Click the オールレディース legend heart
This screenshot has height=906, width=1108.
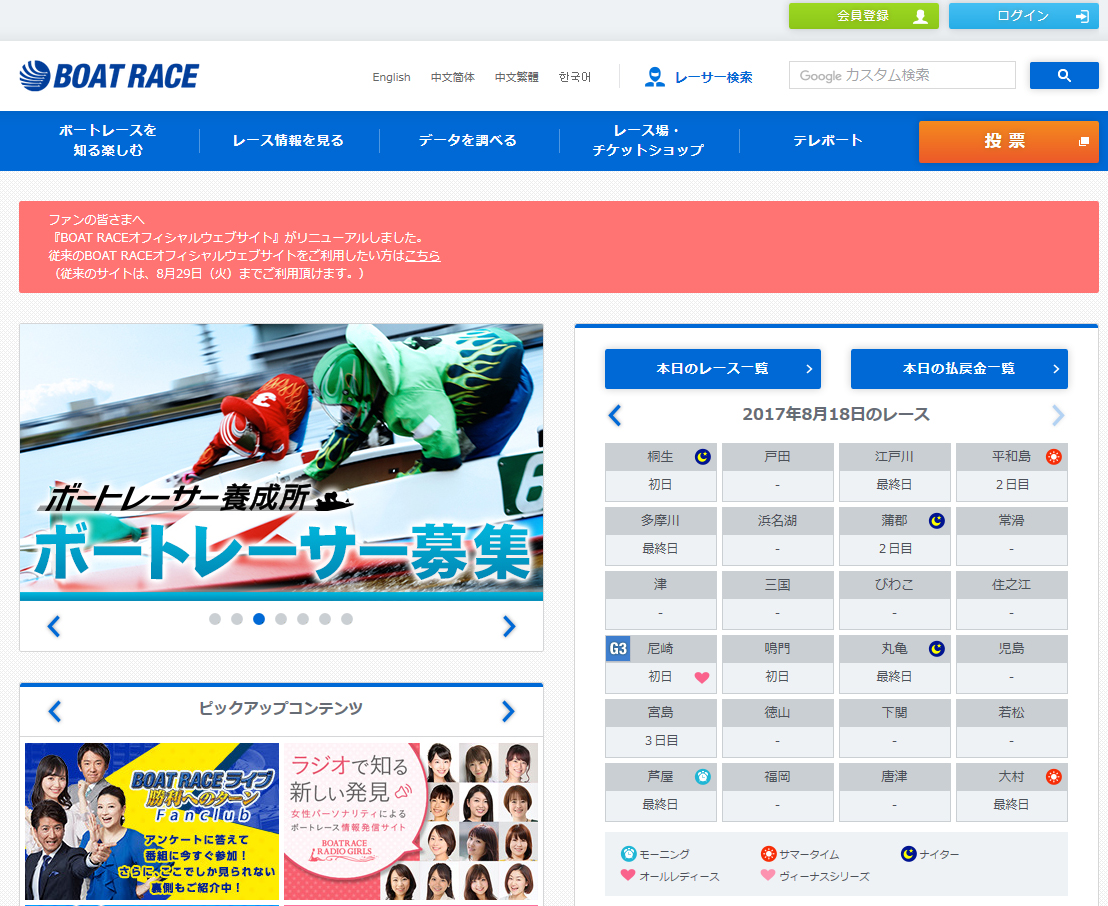click(627, 875)
